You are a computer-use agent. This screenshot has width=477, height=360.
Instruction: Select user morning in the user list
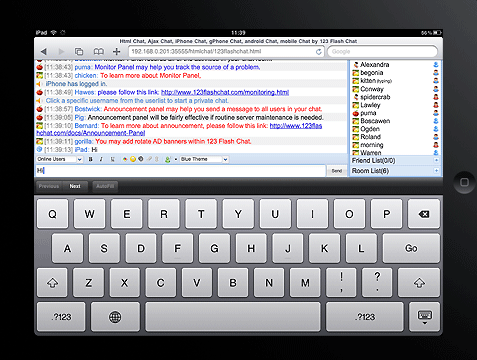tap(372, 145)
